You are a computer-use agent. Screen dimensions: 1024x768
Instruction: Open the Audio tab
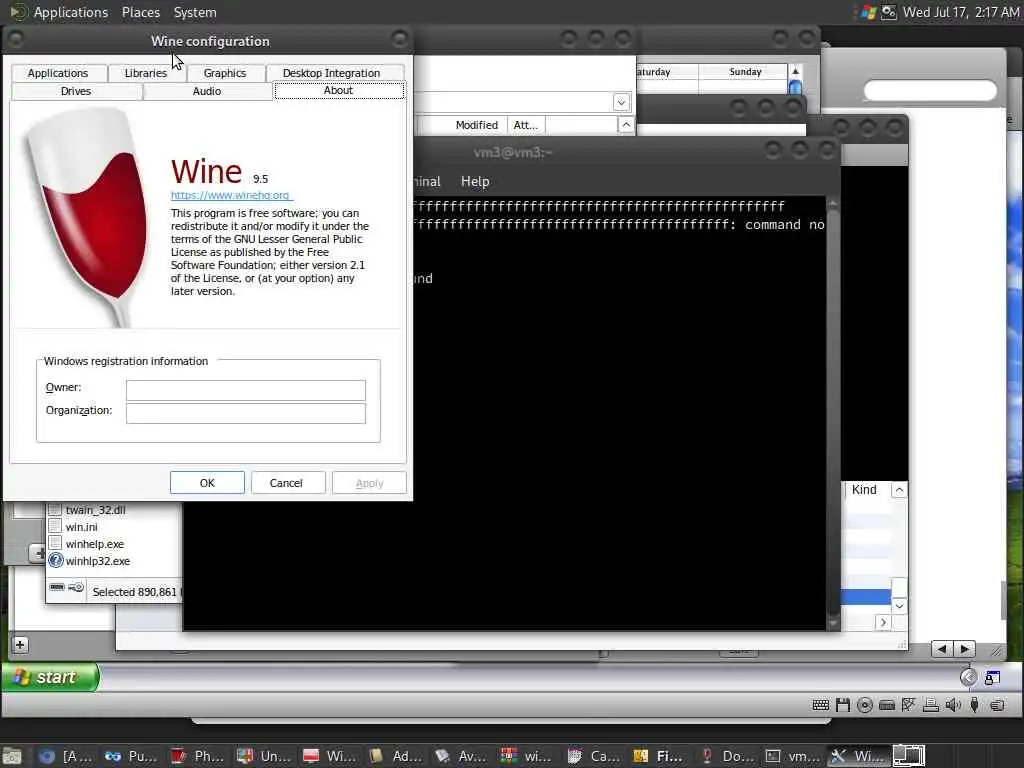click(207, 91)
